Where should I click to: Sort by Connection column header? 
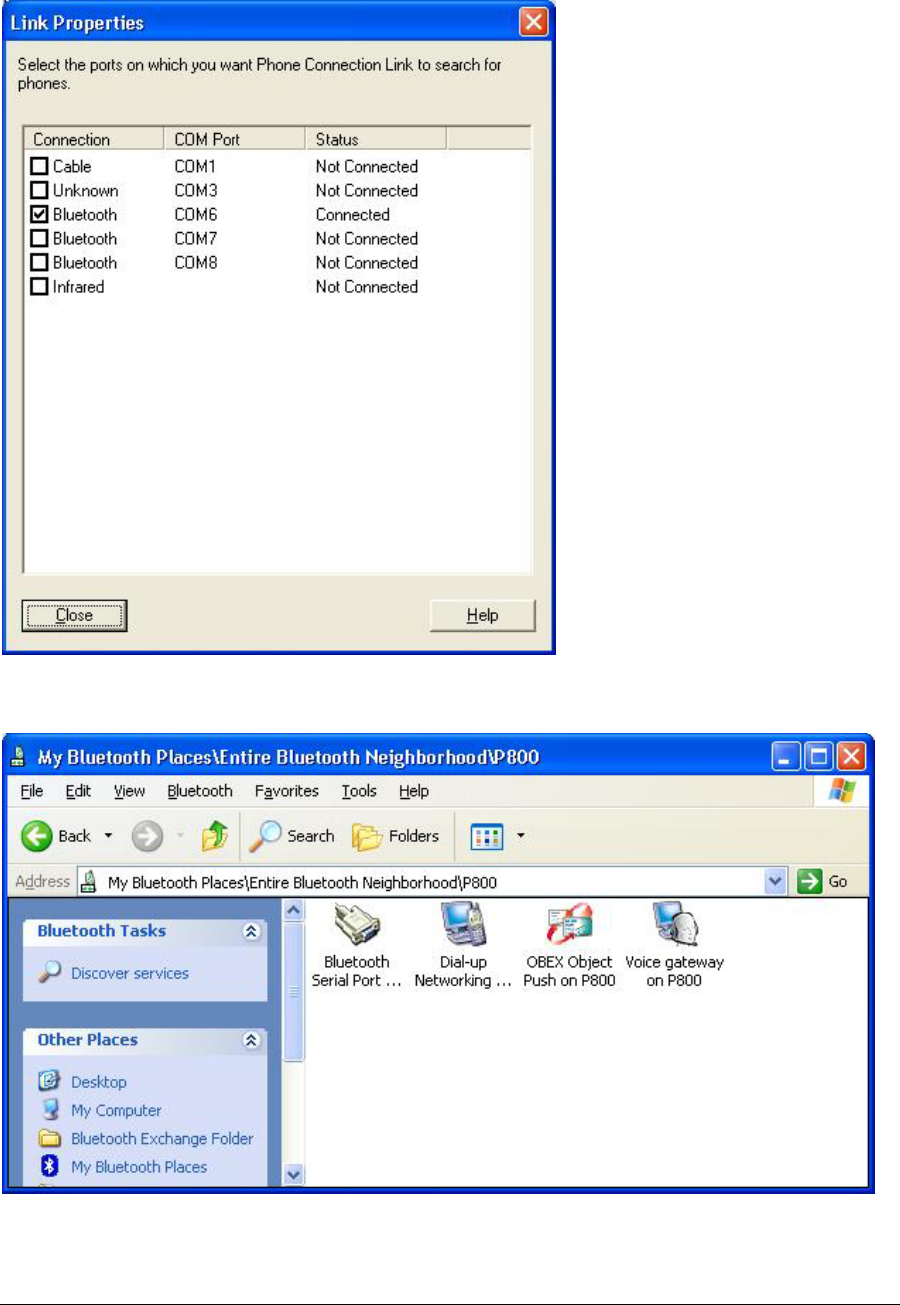[93, 139]
